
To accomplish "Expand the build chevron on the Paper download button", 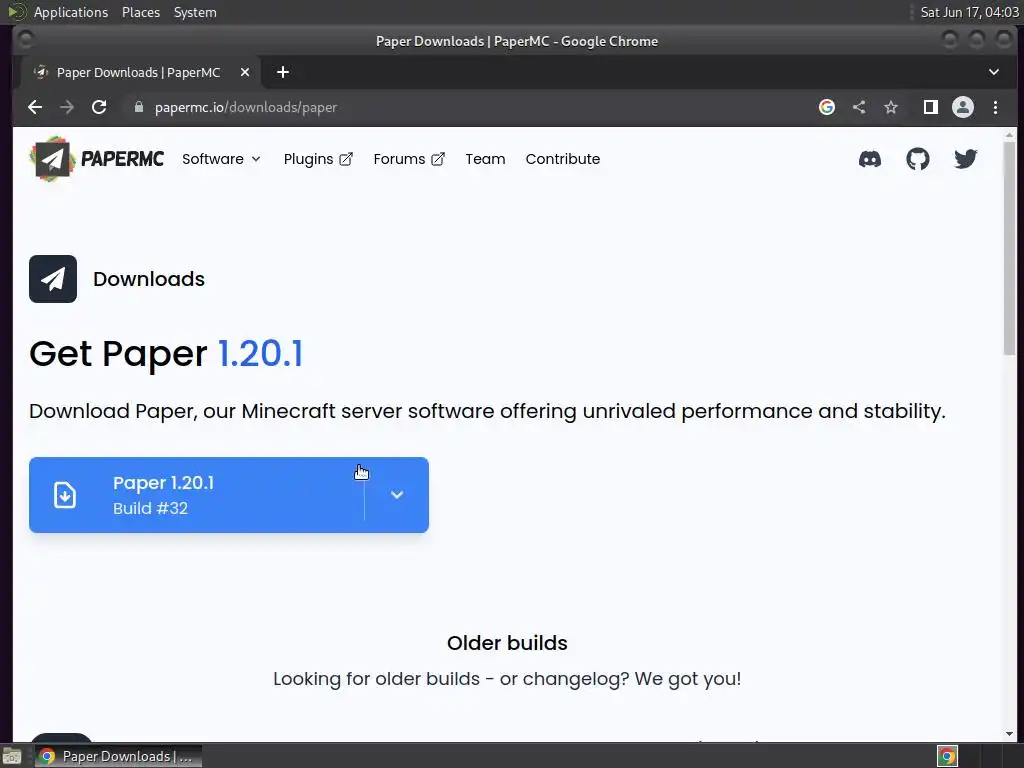I will pyautogui.click(x=396, y=495).
